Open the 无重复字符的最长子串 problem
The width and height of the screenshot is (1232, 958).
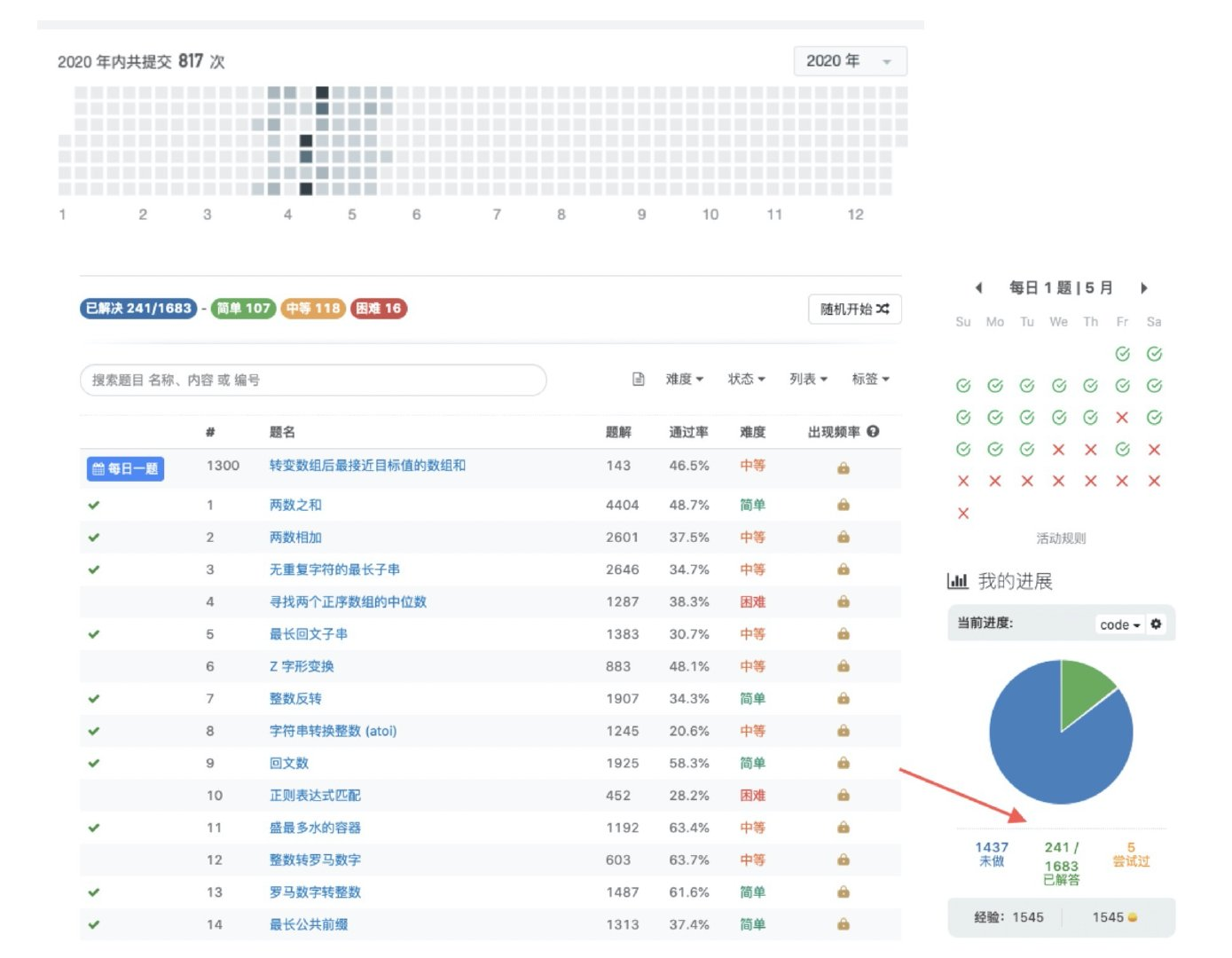click(x=334, y=569)
